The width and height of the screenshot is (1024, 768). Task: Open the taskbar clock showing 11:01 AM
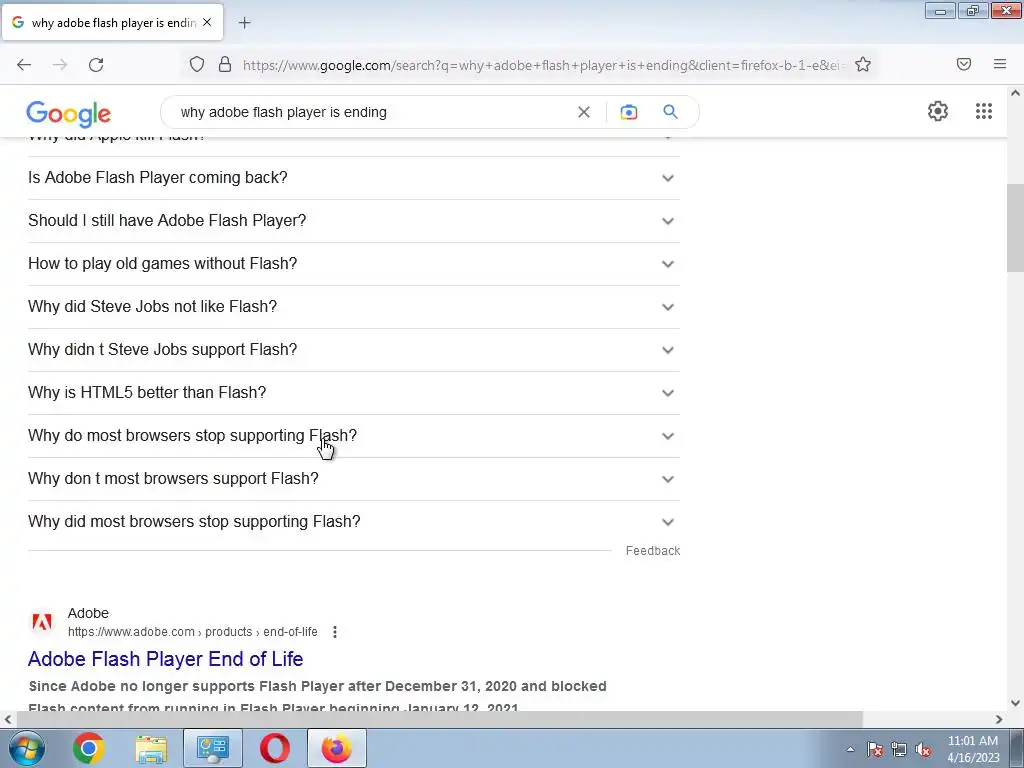(973, 749)
